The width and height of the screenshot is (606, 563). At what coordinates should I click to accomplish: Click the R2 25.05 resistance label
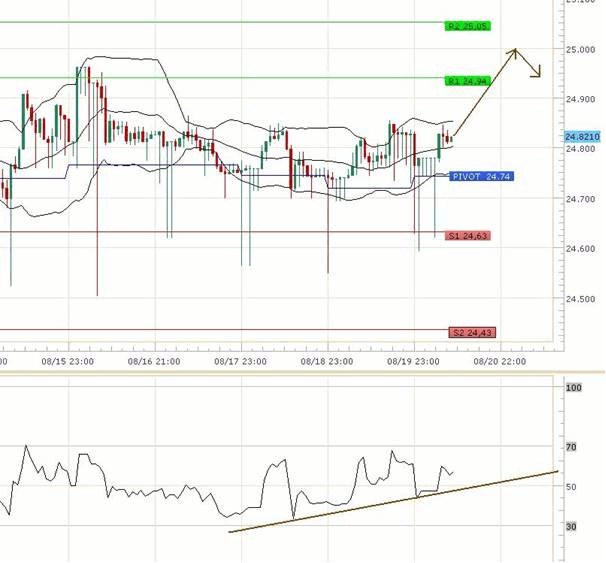[x=468, y=26]
